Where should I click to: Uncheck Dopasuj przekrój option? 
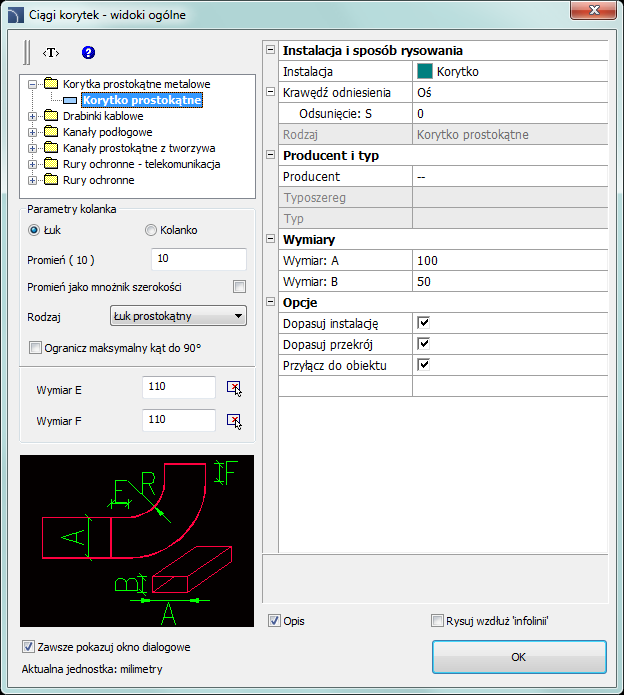tap(424, 344)
